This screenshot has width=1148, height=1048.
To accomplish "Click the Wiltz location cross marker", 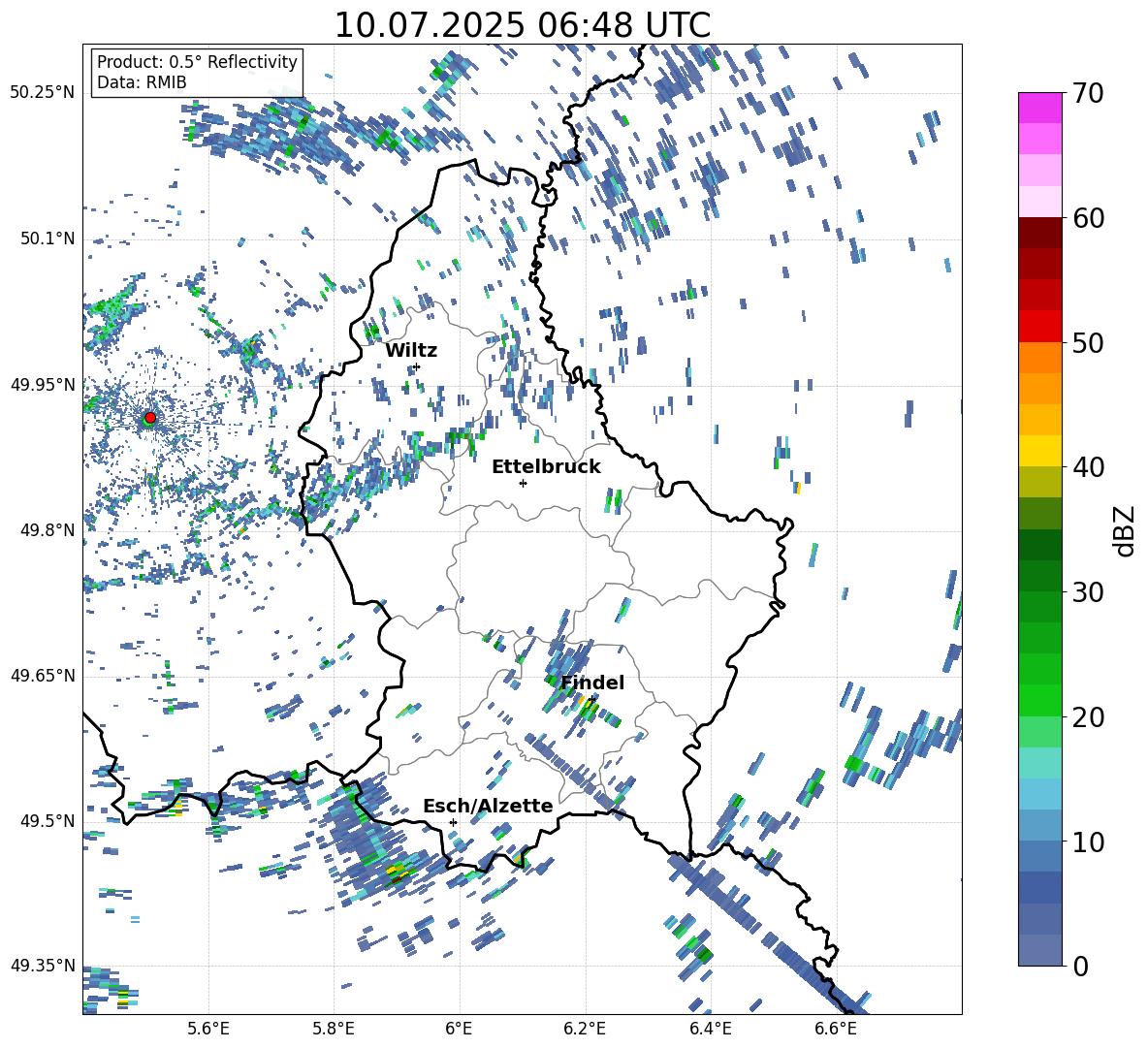I will click(x=417, y=366).
